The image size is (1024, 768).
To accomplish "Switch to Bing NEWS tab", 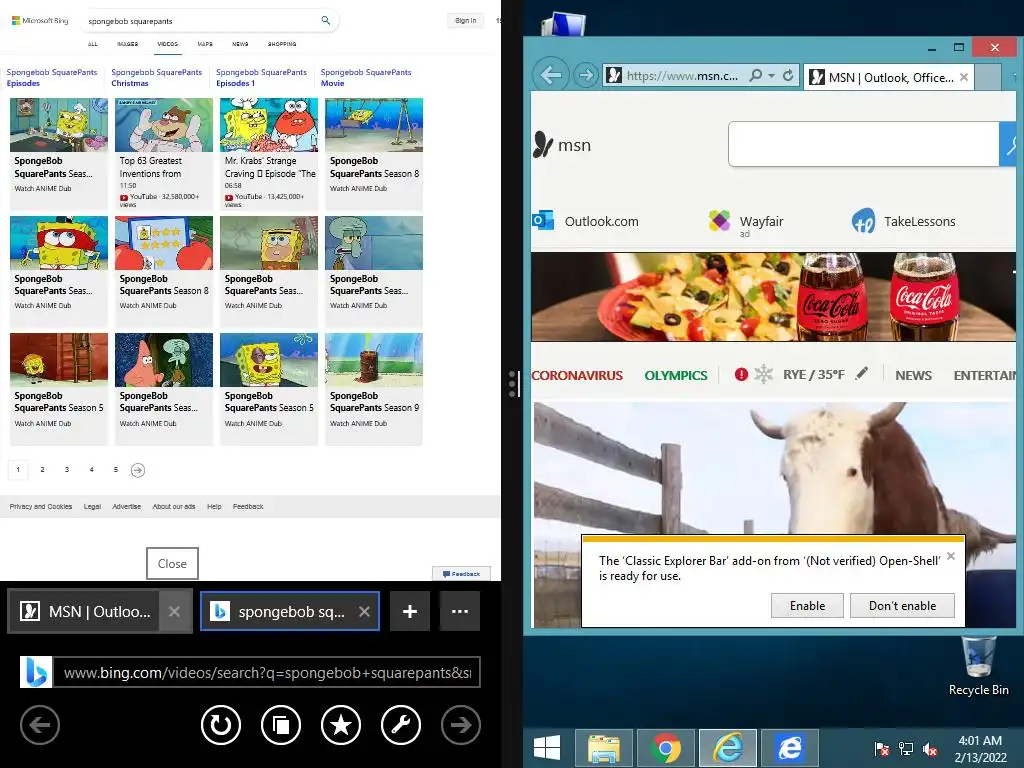I will tap(240, 44).
